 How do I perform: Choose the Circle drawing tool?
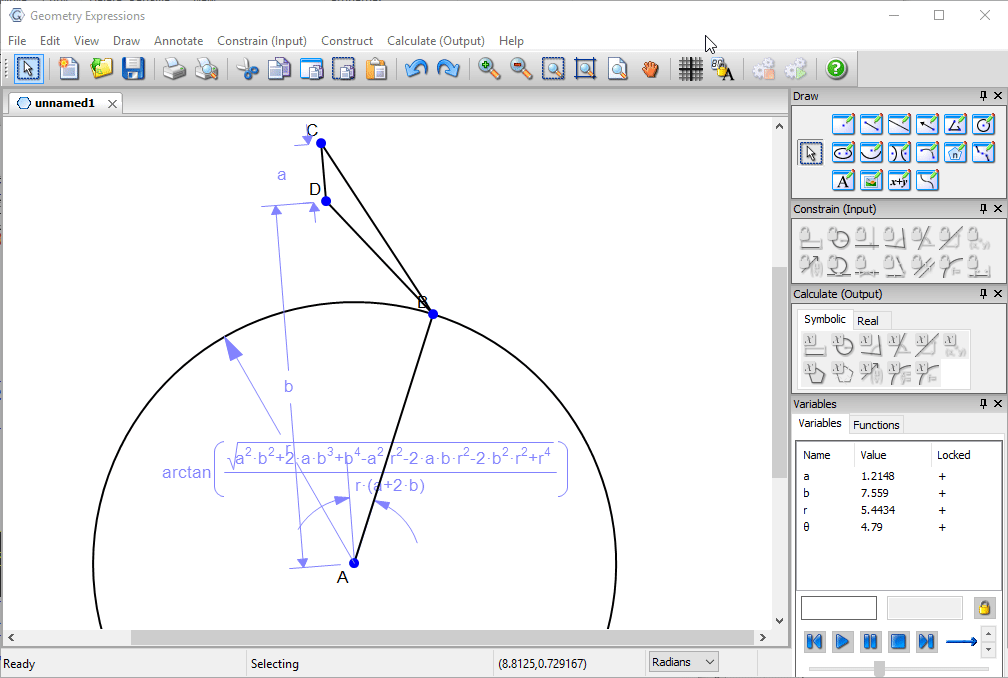click(983, 124)
